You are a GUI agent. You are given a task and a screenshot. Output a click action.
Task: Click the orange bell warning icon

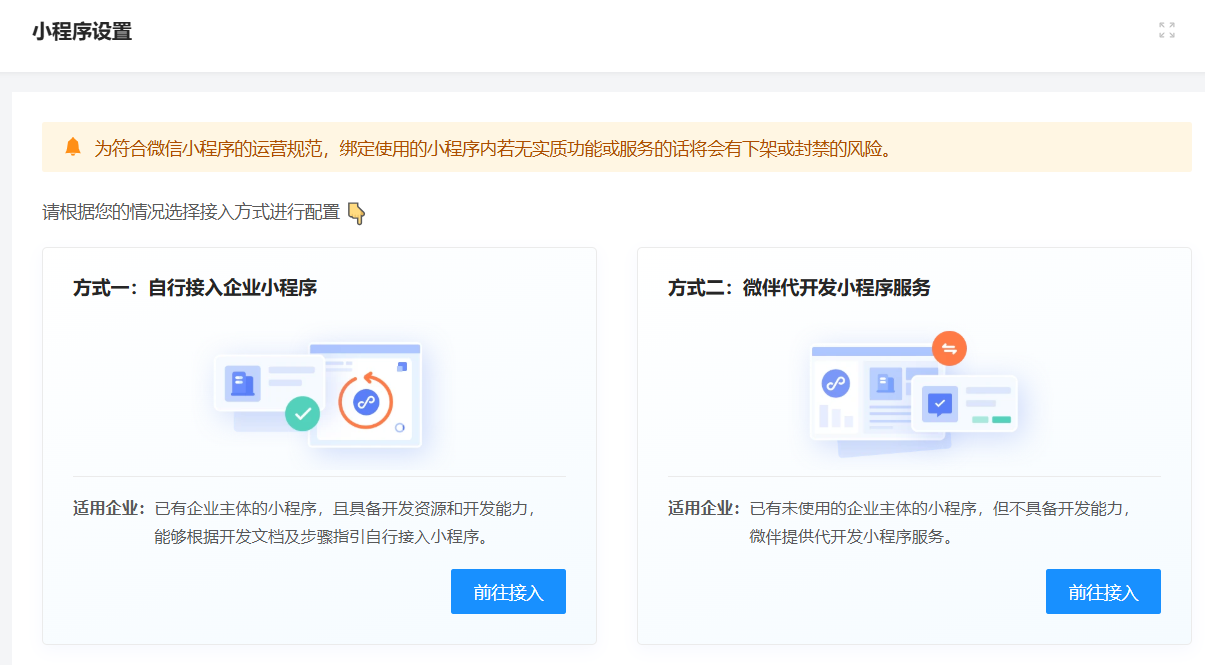coord(73,147)
